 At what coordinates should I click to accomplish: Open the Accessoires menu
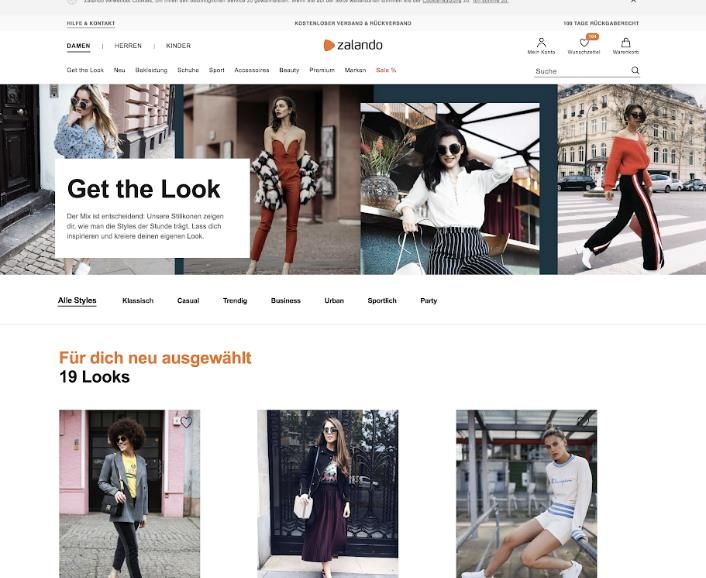click(x=252, y=70)
